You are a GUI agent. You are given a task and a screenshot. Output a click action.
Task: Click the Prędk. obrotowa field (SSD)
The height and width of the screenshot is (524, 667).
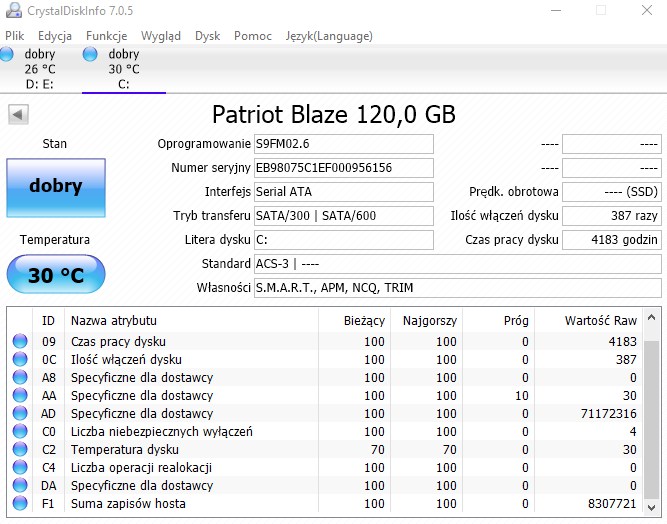pos(612,192)
